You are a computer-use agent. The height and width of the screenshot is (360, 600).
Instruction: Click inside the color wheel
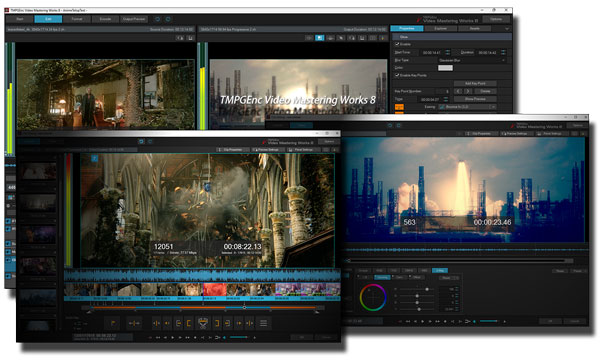tap(373, 297)
